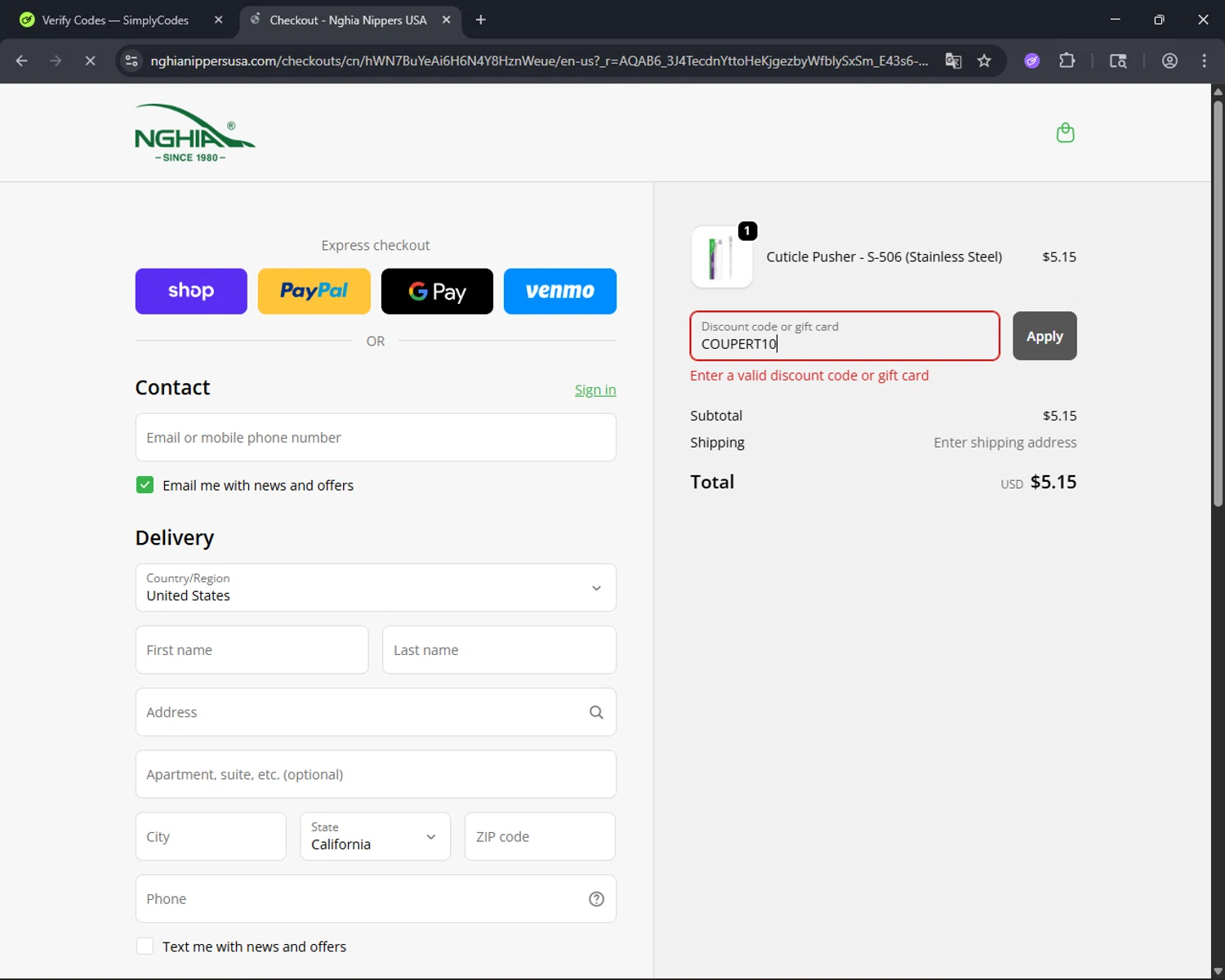
Task: Click the 'Enter shipping address' text
Action: [x=1005, y=443]
